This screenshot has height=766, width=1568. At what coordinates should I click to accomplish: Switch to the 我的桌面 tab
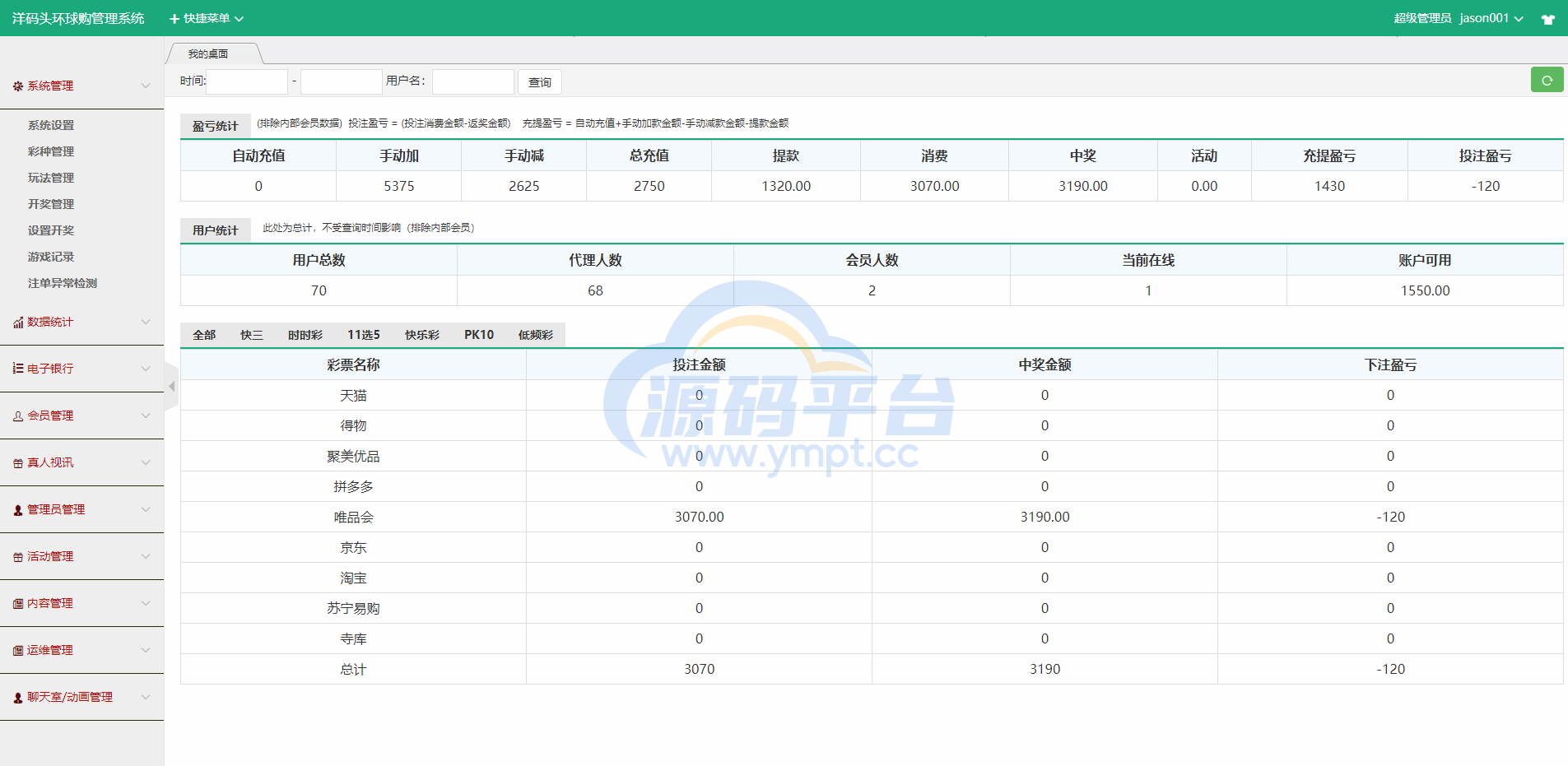(x=208, y=53)
